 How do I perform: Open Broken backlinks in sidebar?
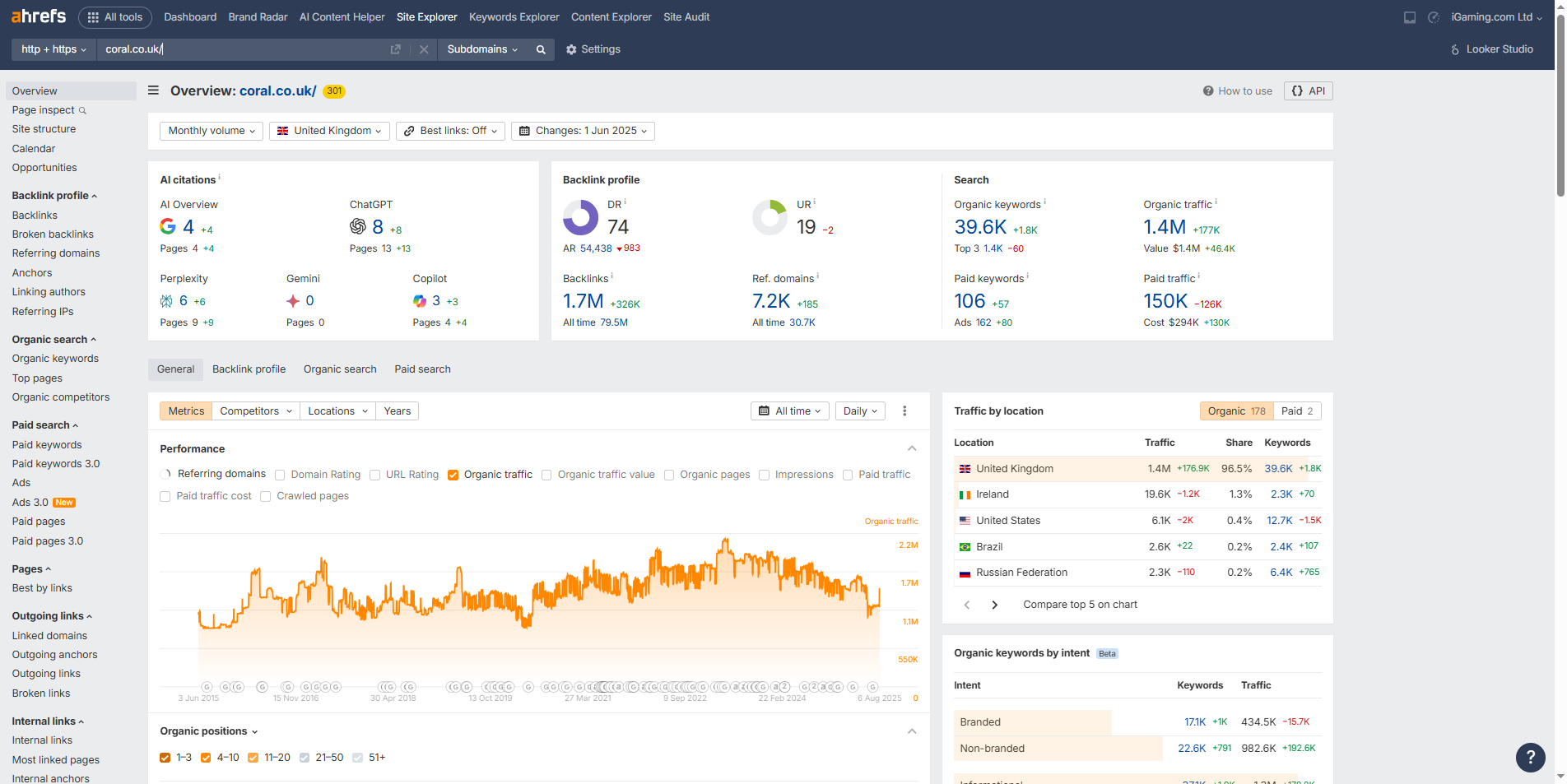tap(53, 234)
